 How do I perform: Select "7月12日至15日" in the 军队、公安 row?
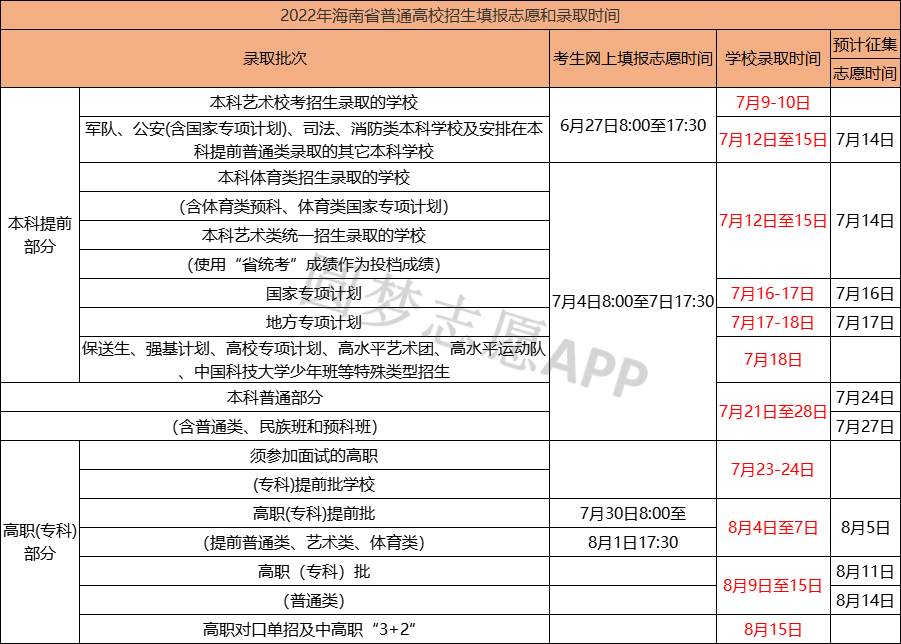tap(773, 140)
